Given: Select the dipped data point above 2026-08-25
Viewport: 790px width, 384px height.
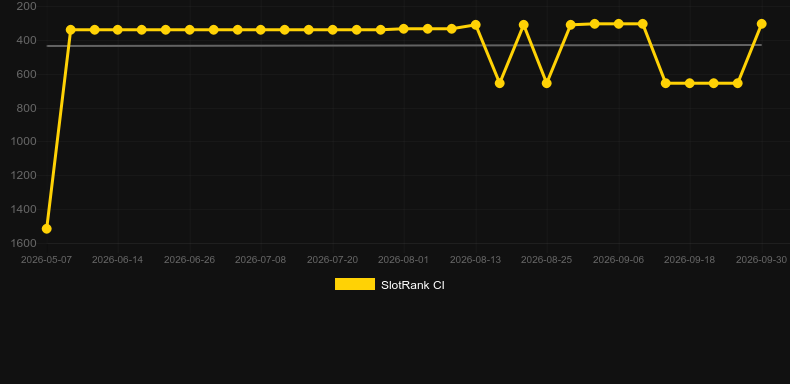Looking at the screenshot, I should pyautogui.click(x=547, y=83).
